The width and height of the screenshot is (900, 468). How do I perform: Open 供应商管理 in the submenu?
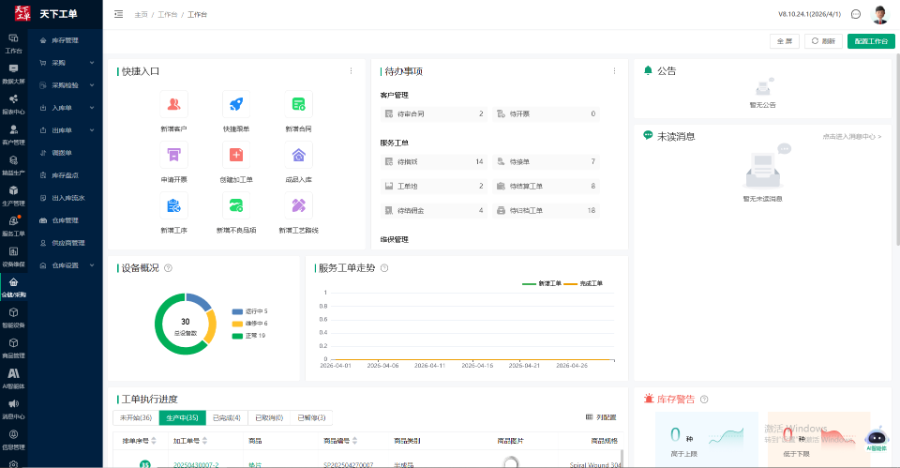(67, 243)
